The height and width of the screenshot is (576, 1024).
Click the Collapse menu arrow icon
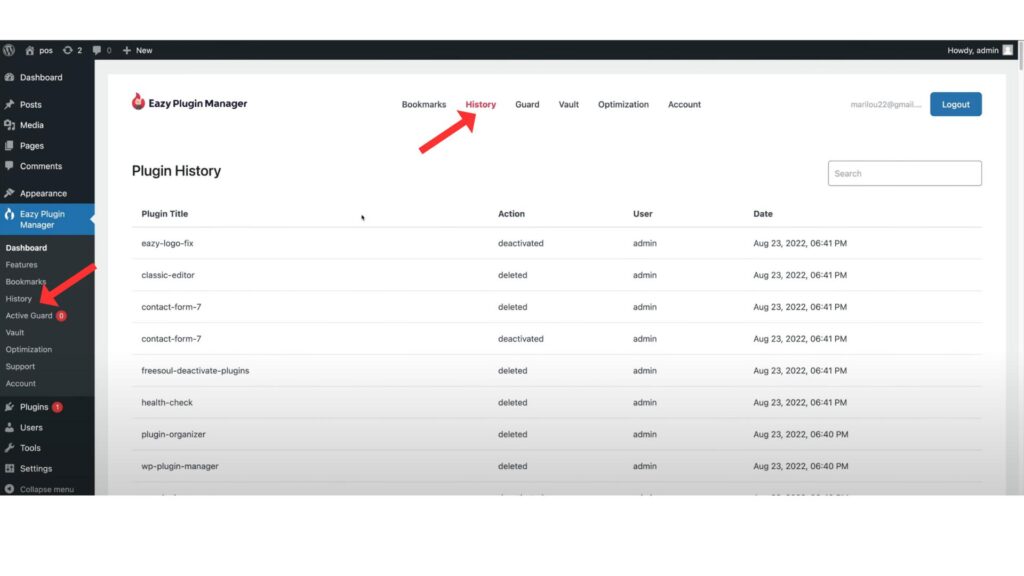point(9,489)
